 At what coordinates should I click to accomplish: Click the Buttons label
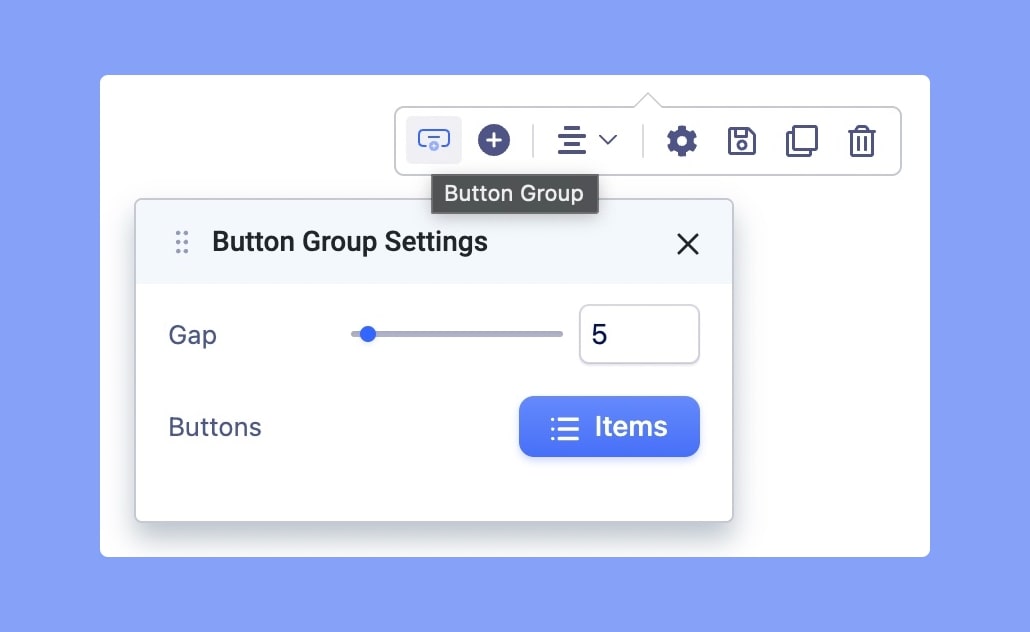click(x=215, y=427)
